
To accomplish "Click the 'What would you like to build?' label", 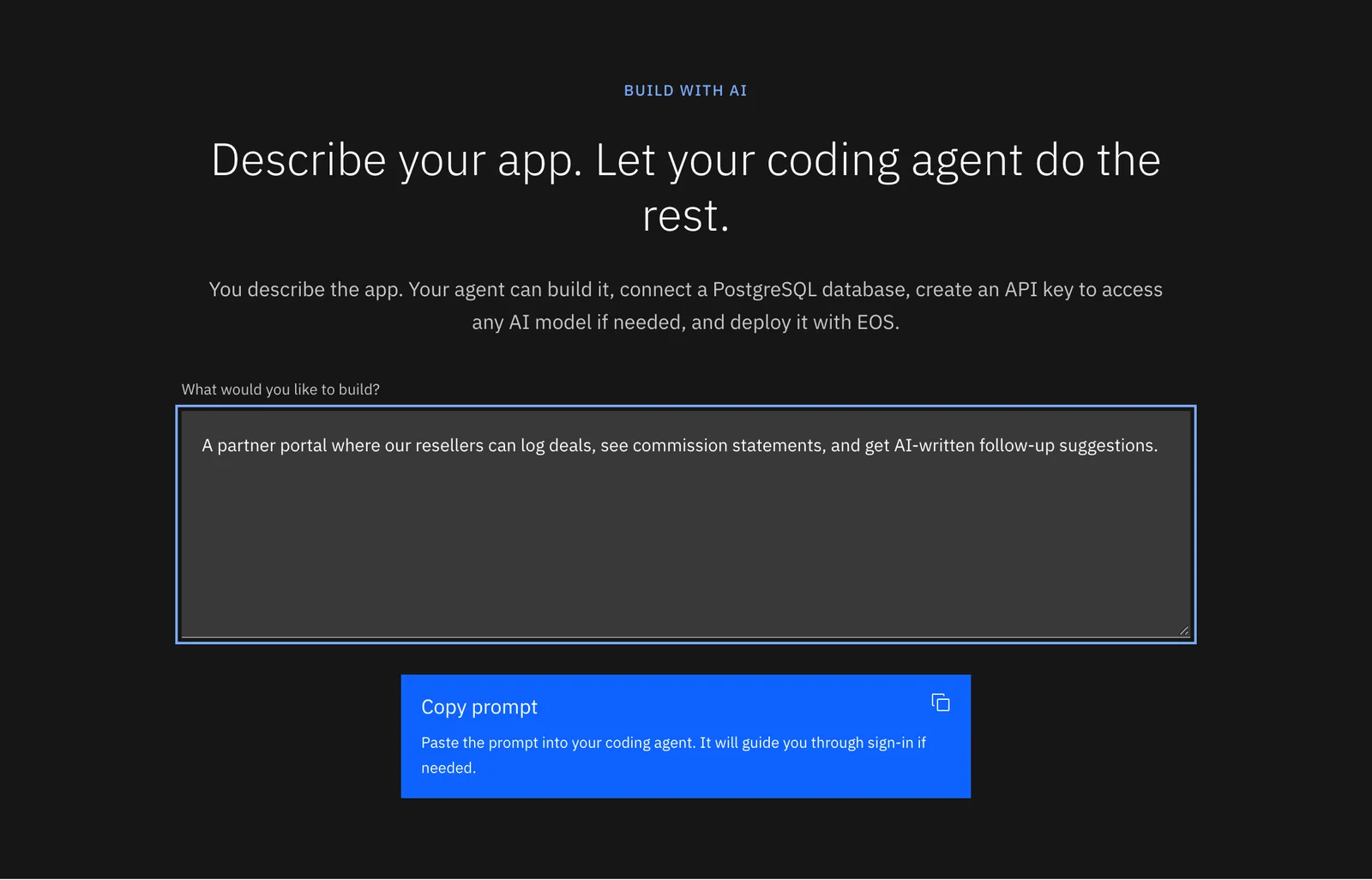I will 280,389.
